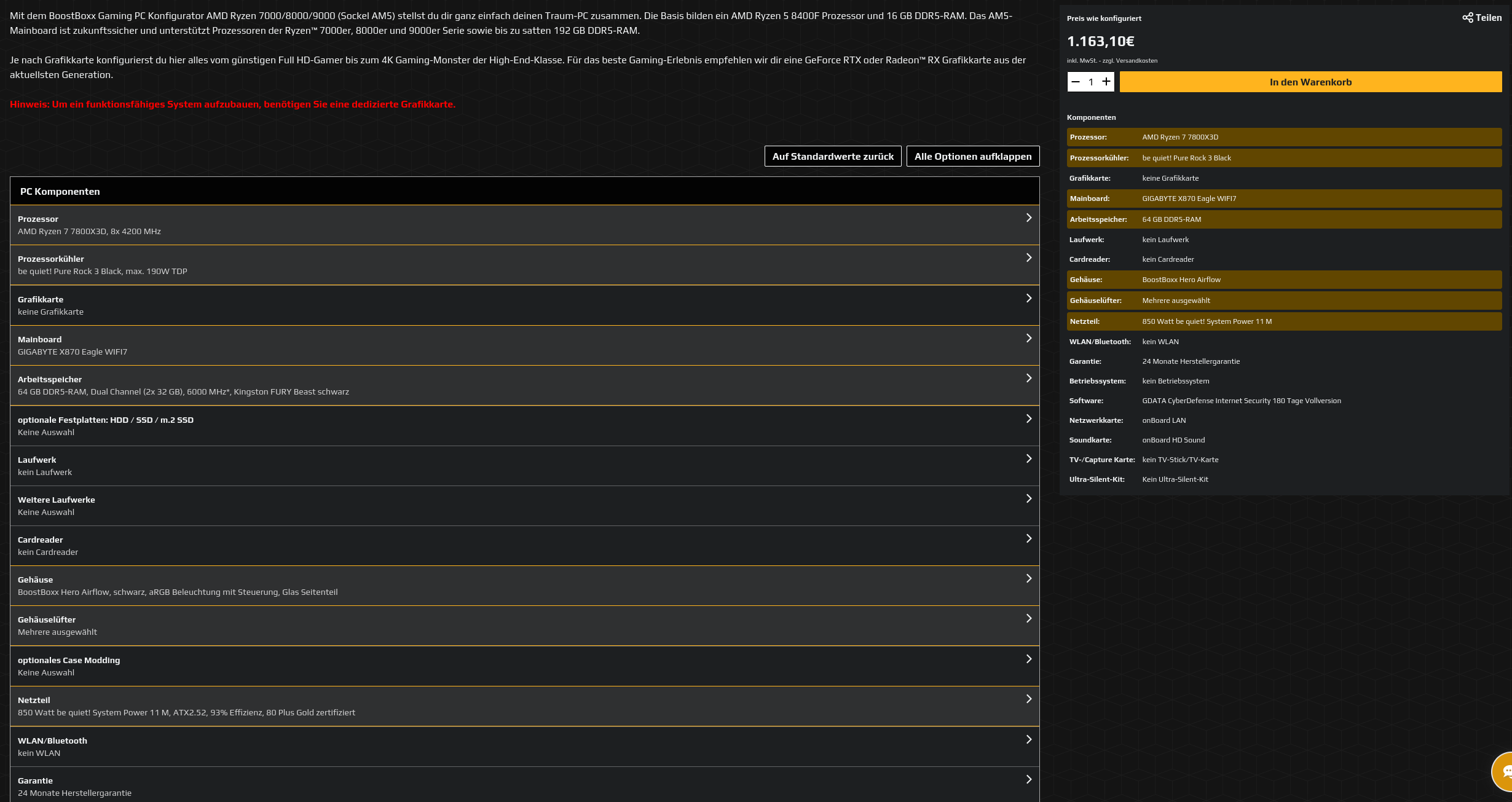
Task: Open the chat bubble widget
Action: point(1505,771)
